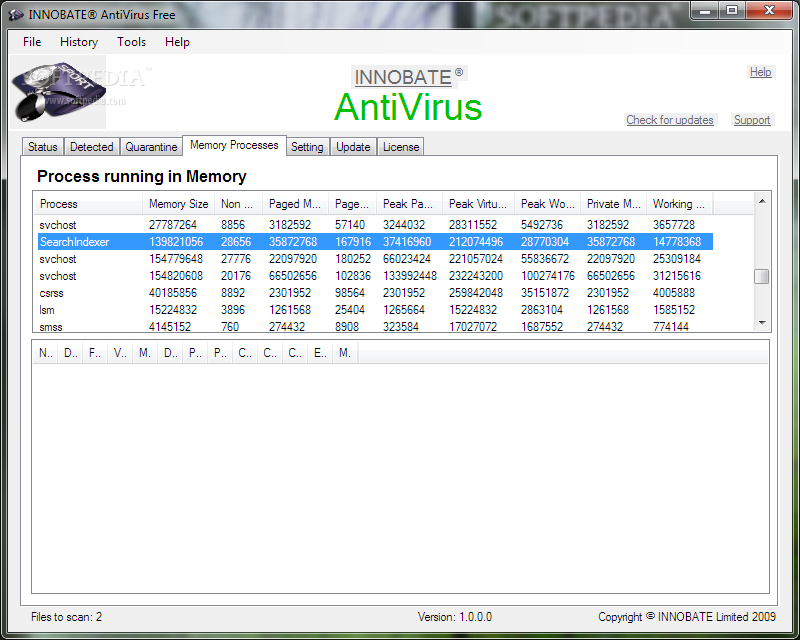Viewport: 800px width, 640px height.
Task: Click the process list scroll down arrow
Action: [762, 323]
